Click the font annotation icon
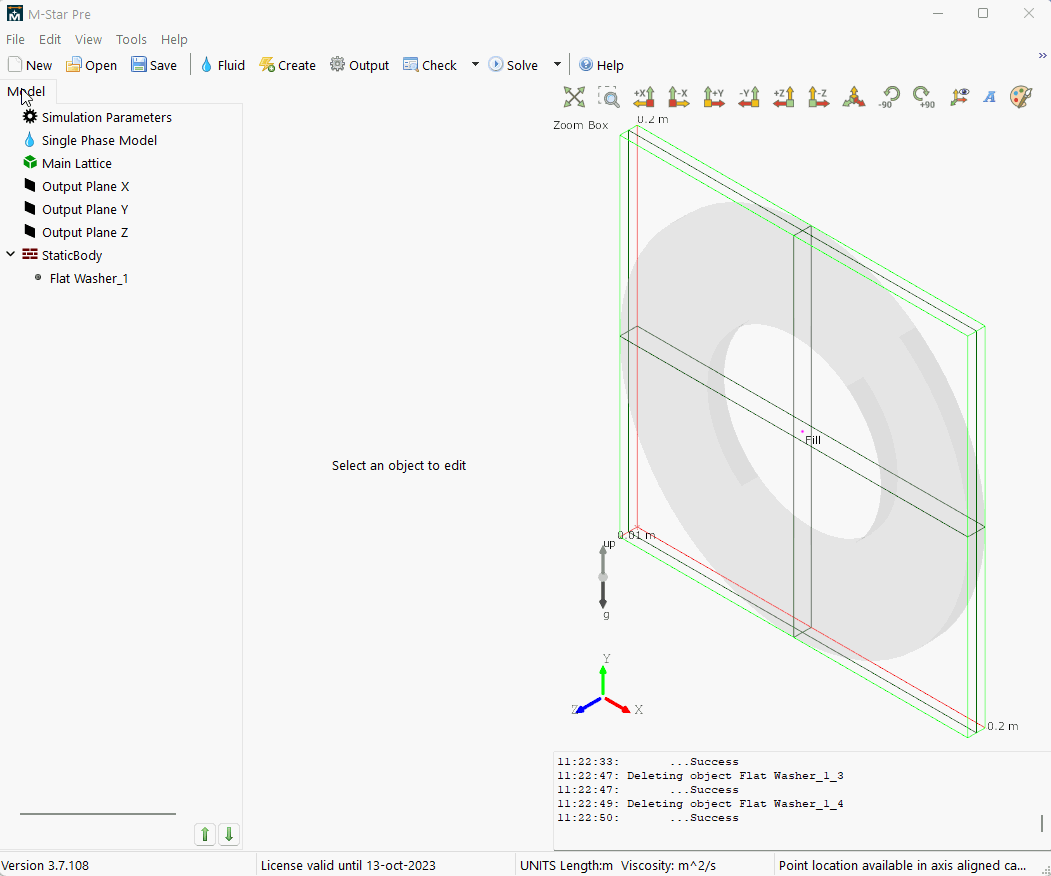 [988, 96]
